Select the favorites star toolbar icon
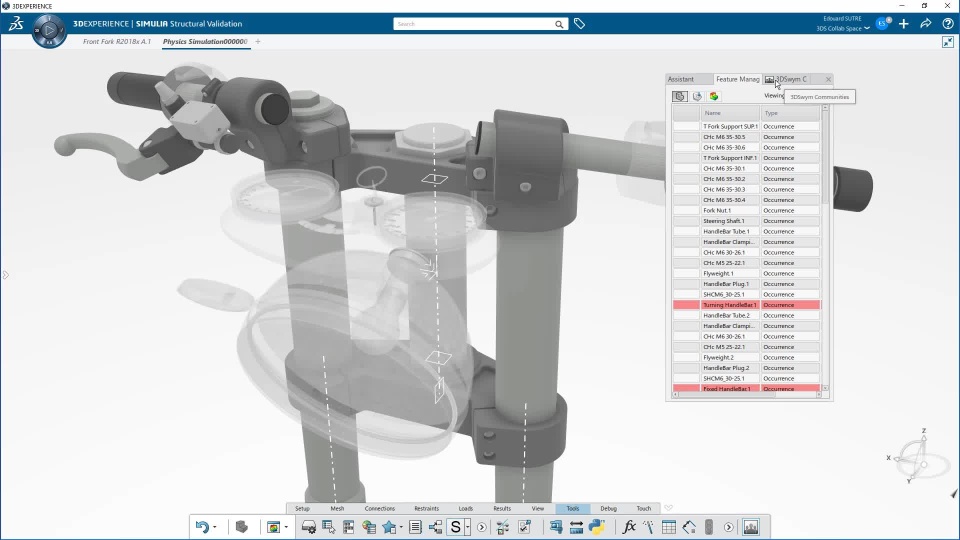The height and width of the screenshot is (540, 960). tap(389, 527)
